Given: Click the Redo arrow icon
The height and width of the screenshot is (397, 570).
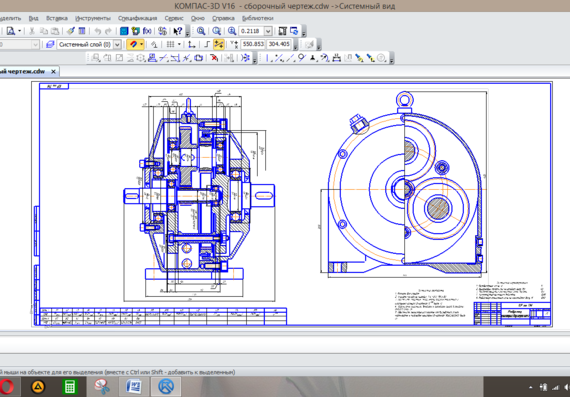Looking at the screenshot, I should (x=108, y=31).
